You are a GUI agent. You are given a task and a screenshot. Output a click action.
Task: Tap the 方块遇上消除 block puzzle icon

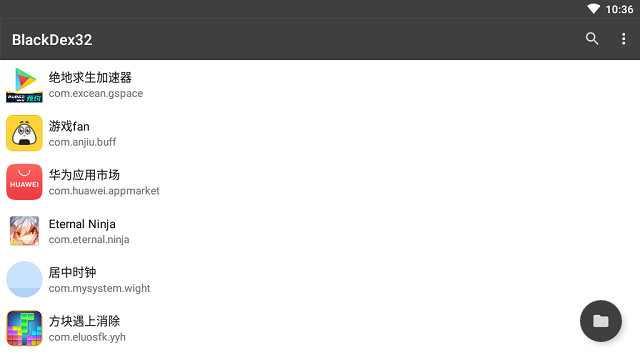[x=24, y=328]
